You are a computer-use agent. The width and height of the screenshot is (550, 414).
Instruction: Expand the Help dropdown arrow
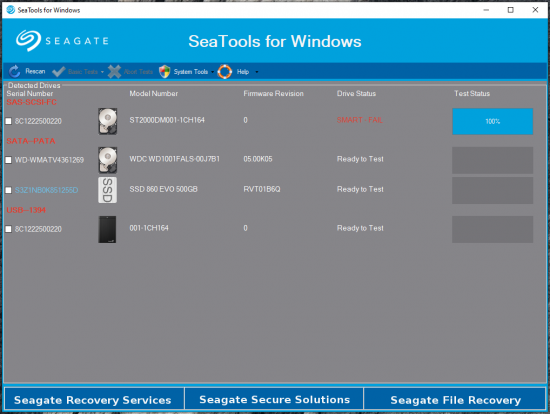pos(256,72)
